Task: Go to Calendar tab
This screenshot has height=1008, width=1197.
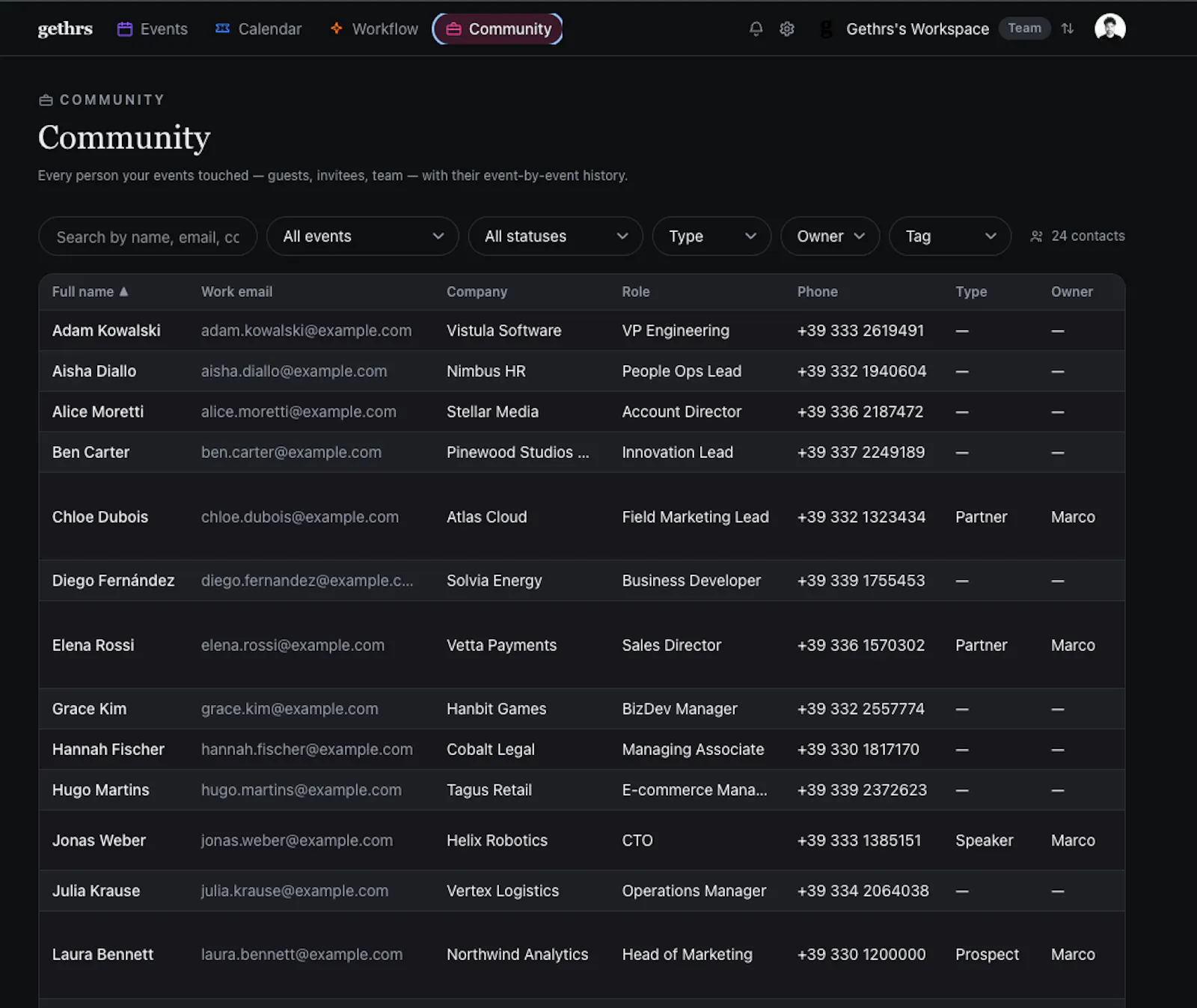Action: (x=258, y=29)
